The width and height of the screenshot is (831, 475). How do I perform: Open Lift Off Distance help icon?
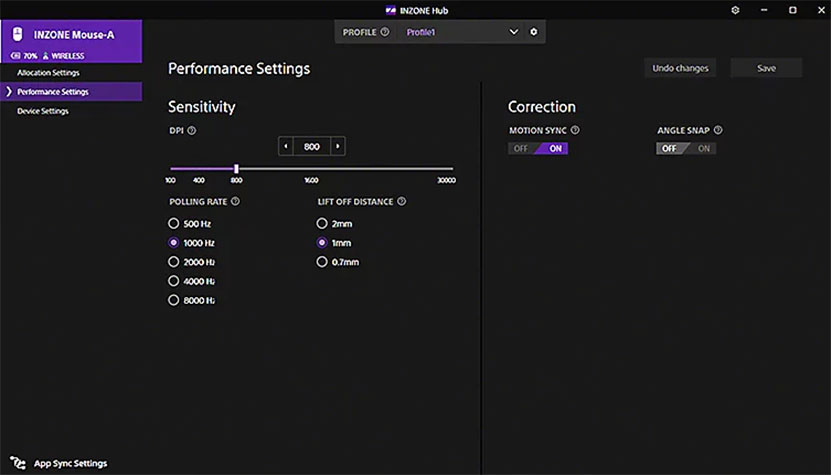(x=402, y=201)
